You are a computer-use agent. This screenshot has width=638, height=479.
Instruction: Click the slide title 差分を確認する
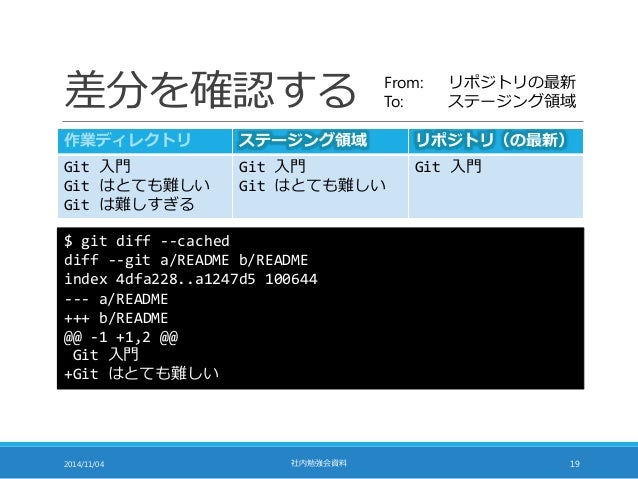coord(210,90)
